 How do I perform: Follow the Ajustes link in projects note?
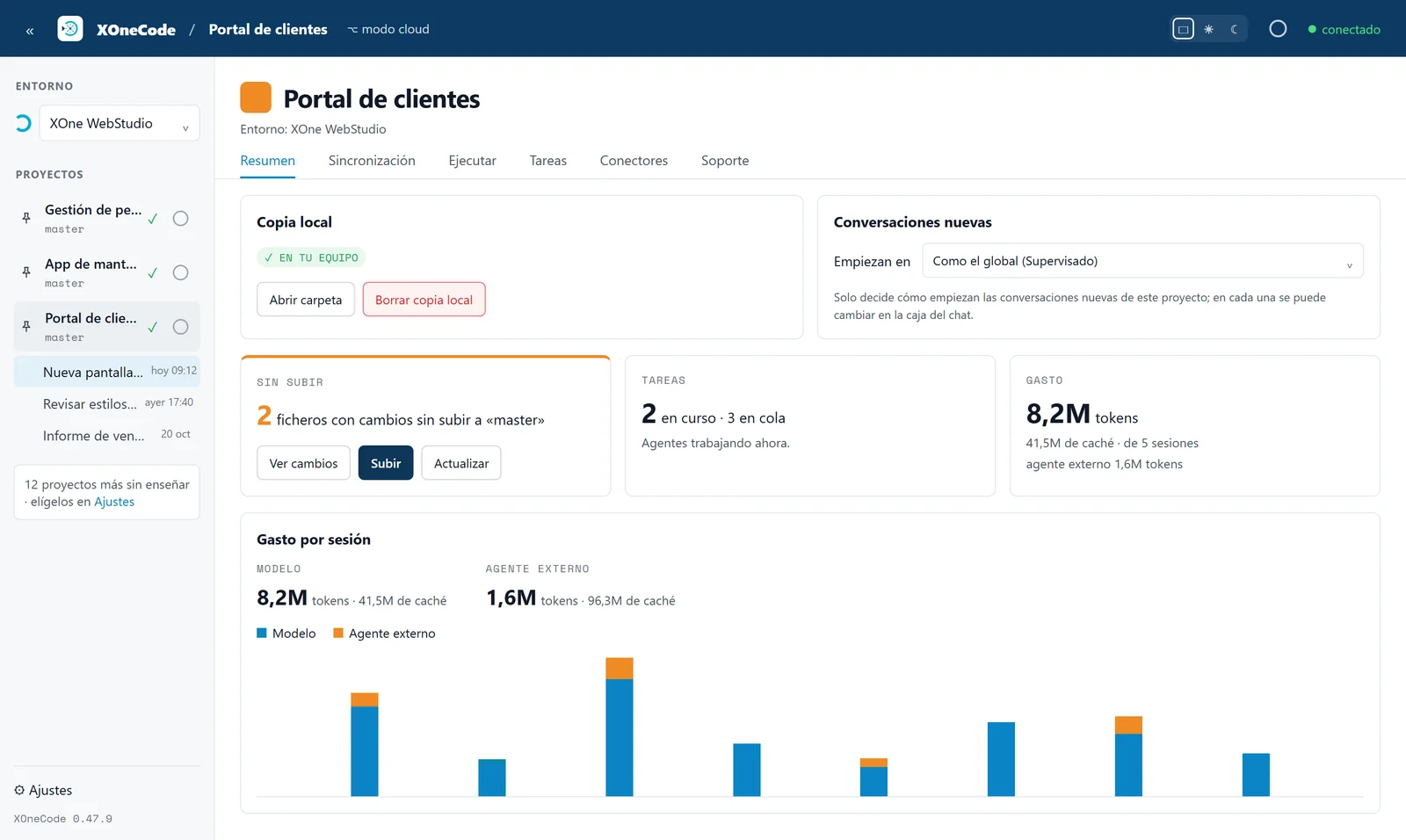pos(114,502)
